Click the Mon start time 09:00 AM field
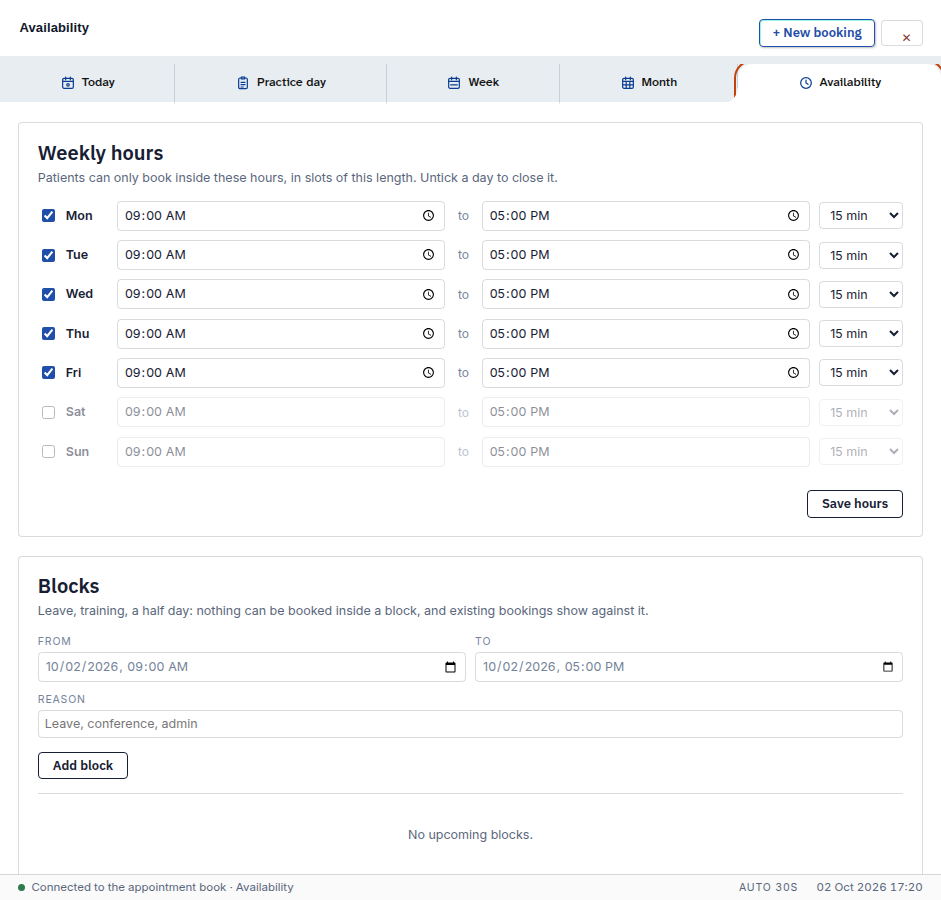Screen dimensions: 941x900 pyautogui.click(x=280, y=216)
